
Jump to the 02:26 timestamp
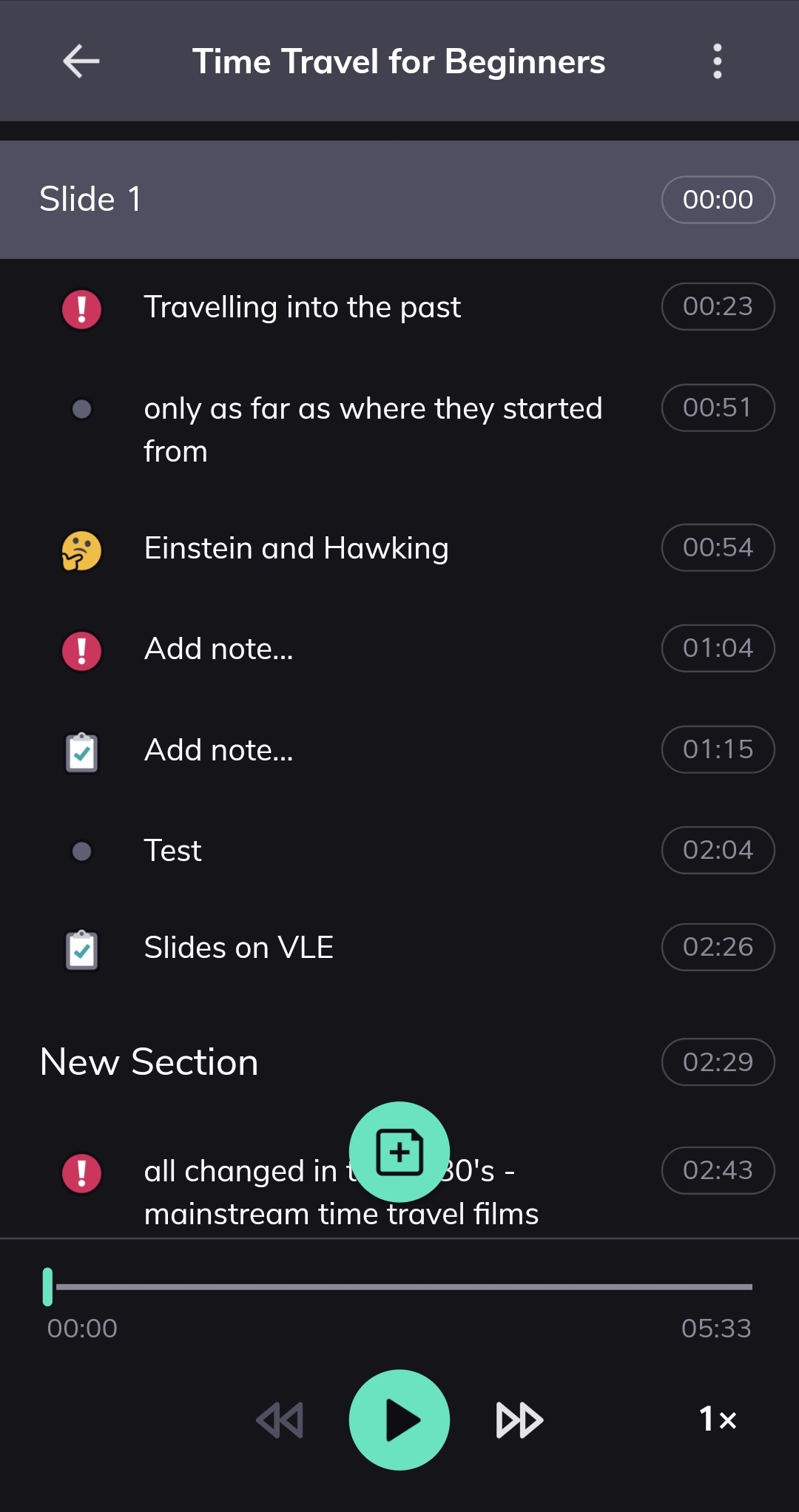[x=718, y=947]
